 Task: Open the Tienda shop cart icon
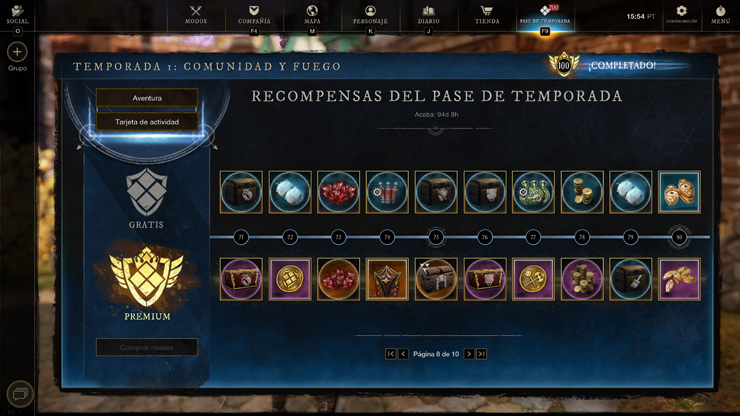pyautogui.click(x=487, y=10)
